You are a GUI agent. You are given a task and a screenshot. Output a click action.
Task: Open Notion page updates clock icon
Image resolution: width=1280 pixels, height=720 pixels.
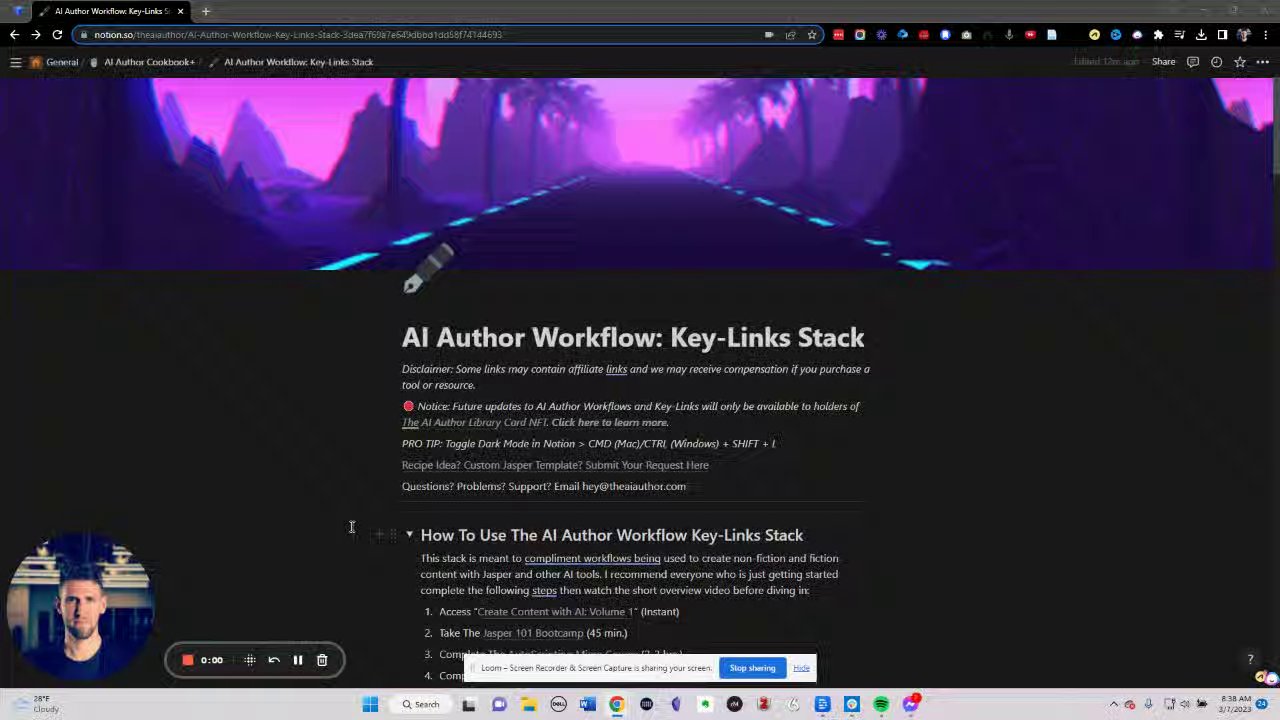pos(1216,62)
